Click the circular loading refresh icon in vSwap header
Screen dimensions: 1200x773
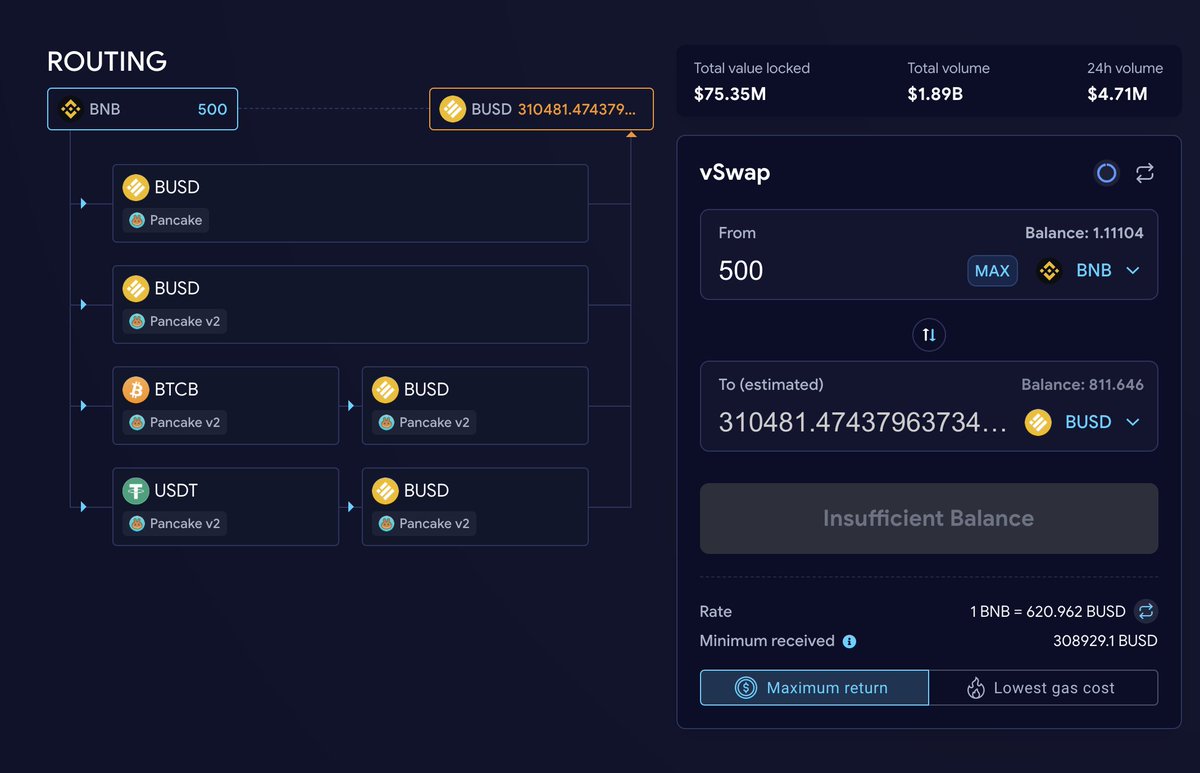coord(1106,173)
